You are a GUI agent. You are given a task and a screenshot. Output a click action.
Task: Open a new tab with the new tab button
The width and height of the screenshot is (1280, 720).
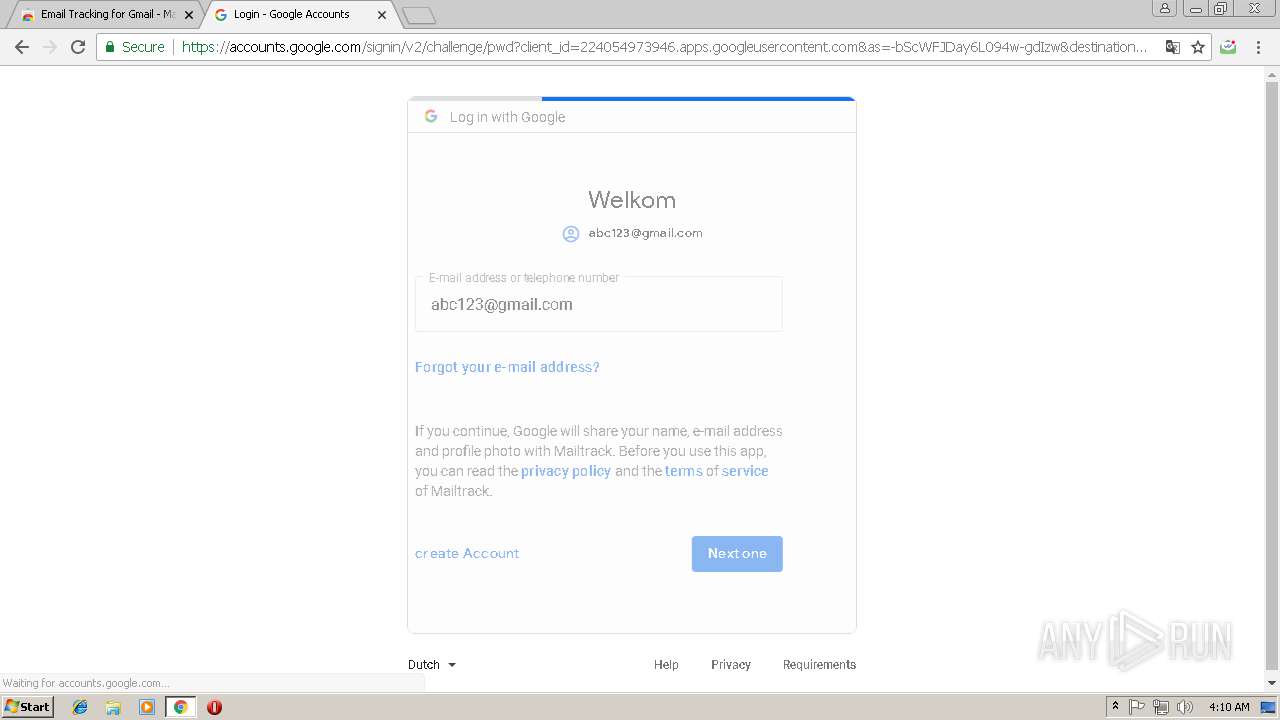click(418, 15)
